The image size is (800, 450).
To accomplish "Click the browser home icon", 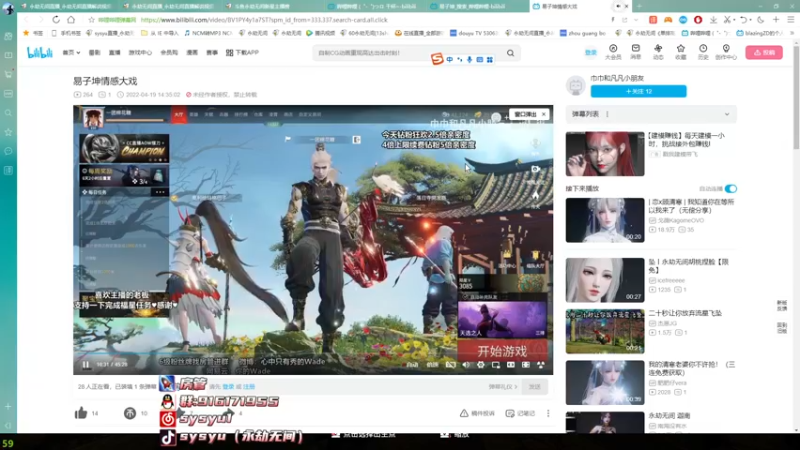I will pos(71,20).
